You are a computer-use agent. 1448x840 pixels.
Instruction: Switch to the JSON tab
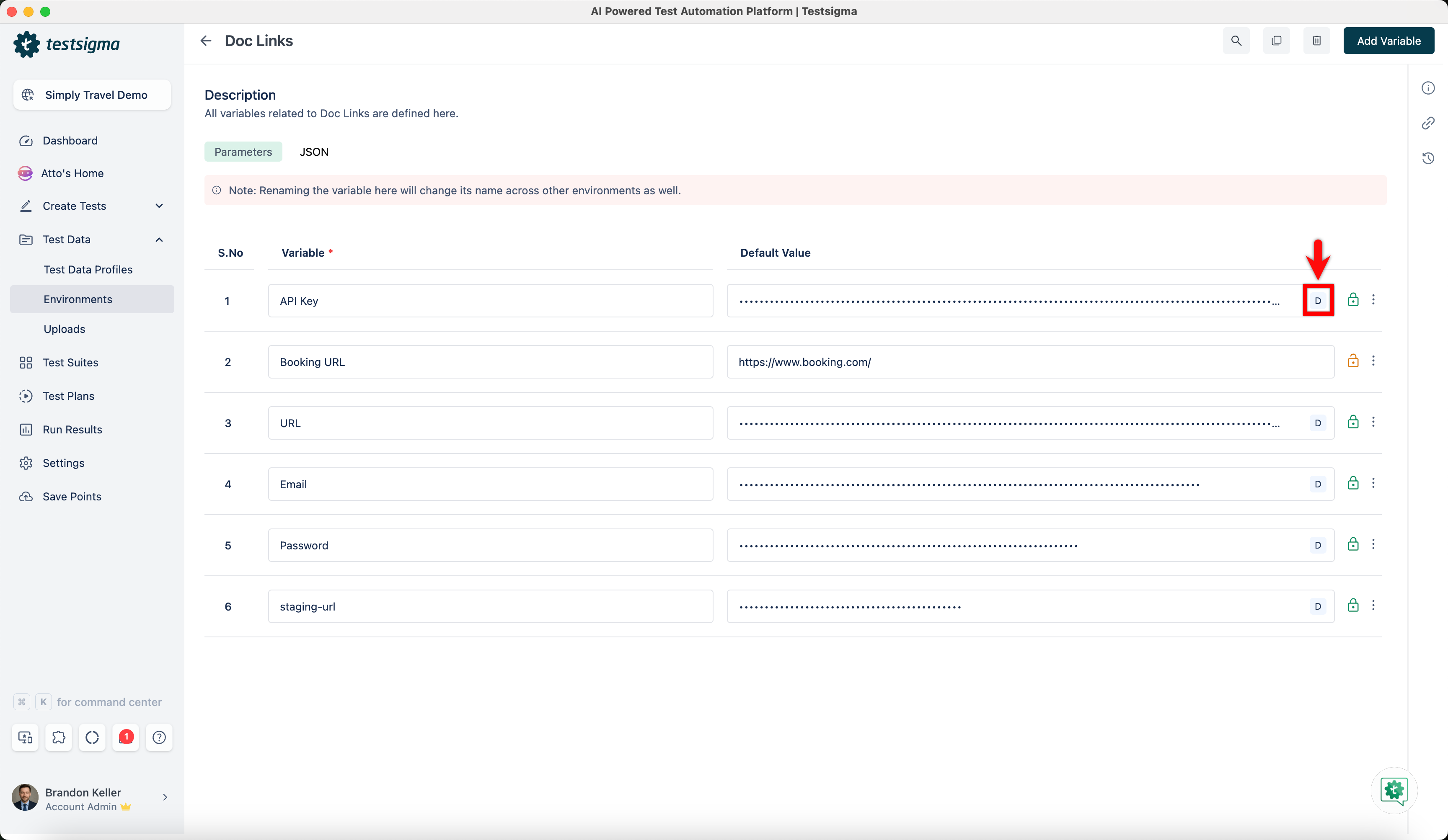[314, 152]
